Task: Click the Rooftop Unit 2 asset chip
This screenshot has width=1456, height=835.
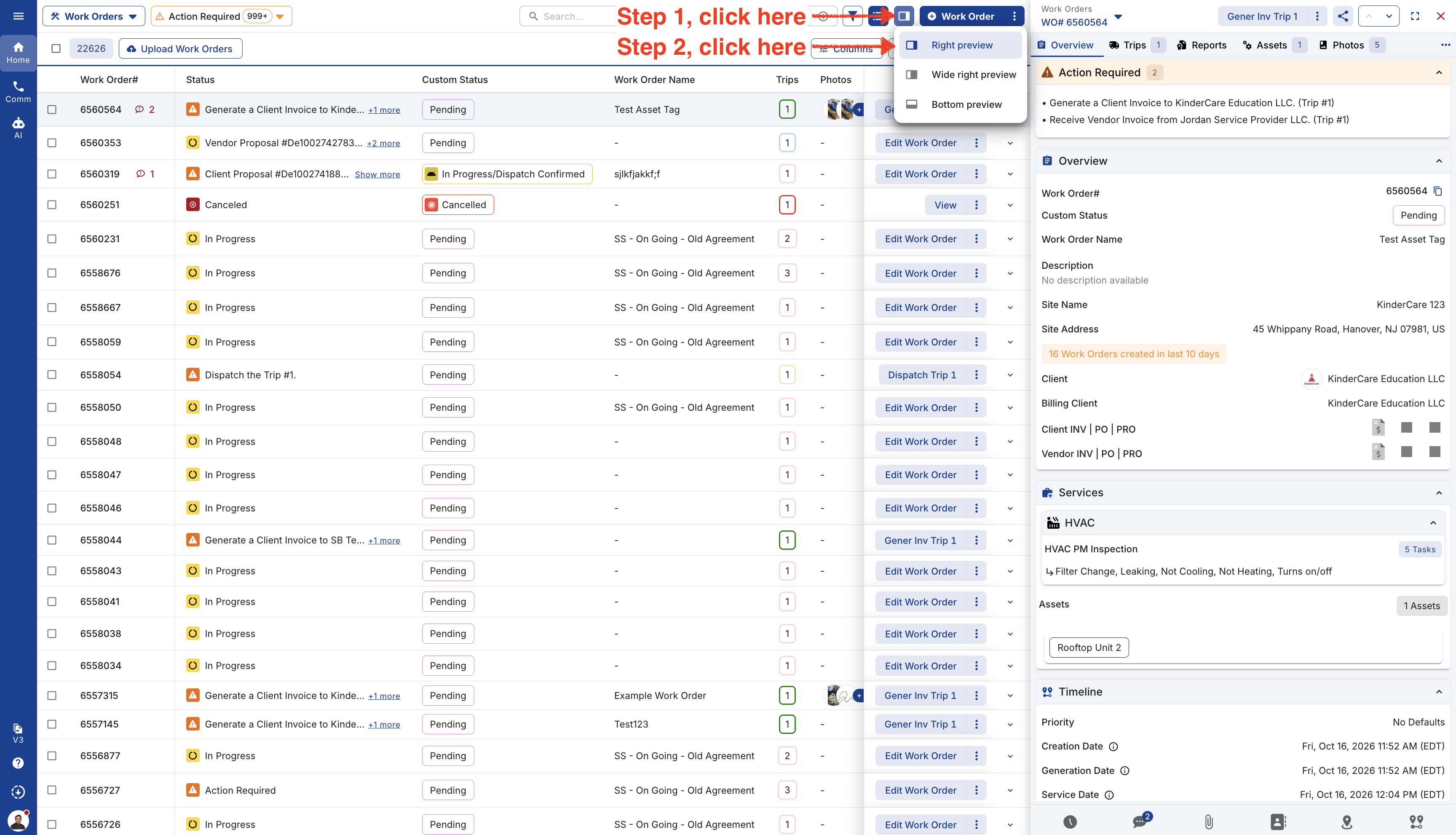Action: [1088, 648]
